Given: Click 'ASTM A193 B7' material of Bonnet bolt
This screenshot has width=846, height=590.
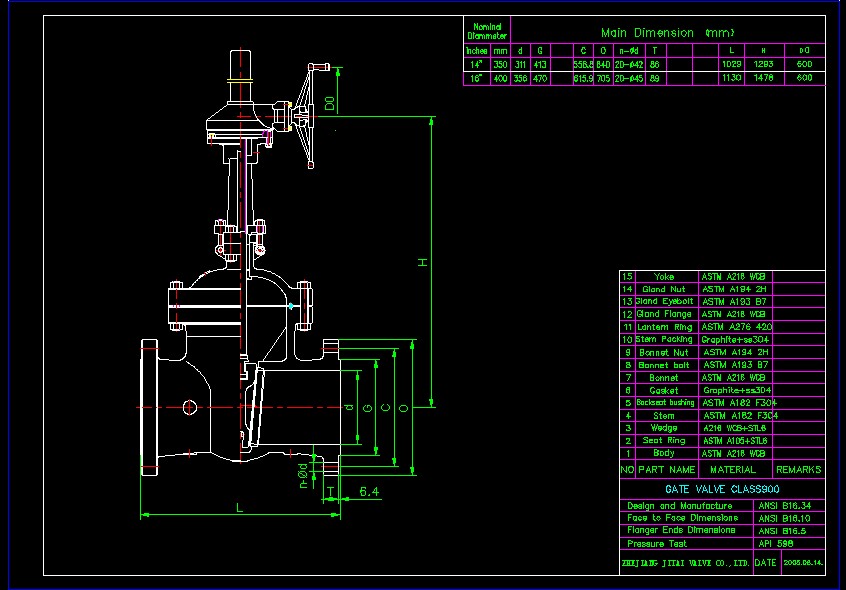Looking at the screenshot, I should [736, 365].
